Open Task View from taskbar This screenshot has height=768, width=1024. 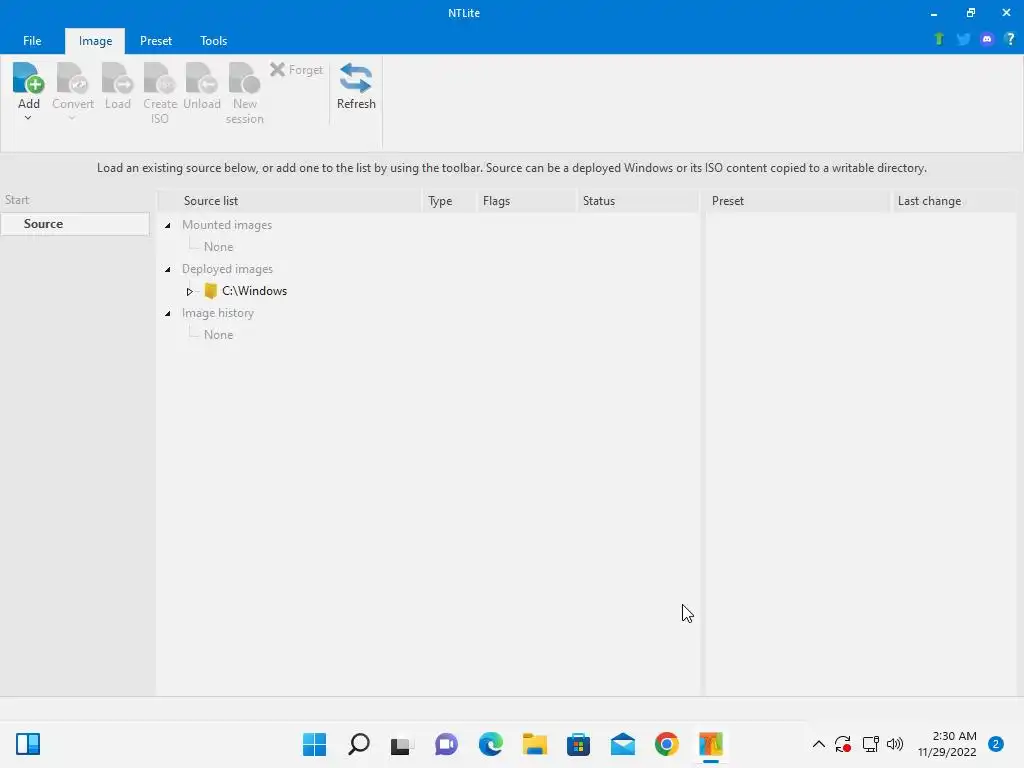coord(402,744)
